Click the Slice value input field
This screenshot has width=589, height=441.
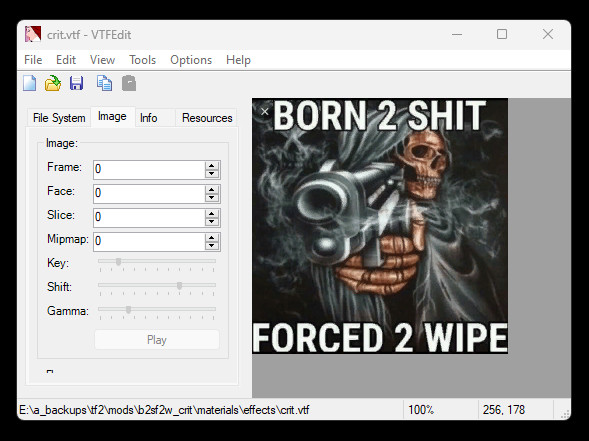point(149,217)
